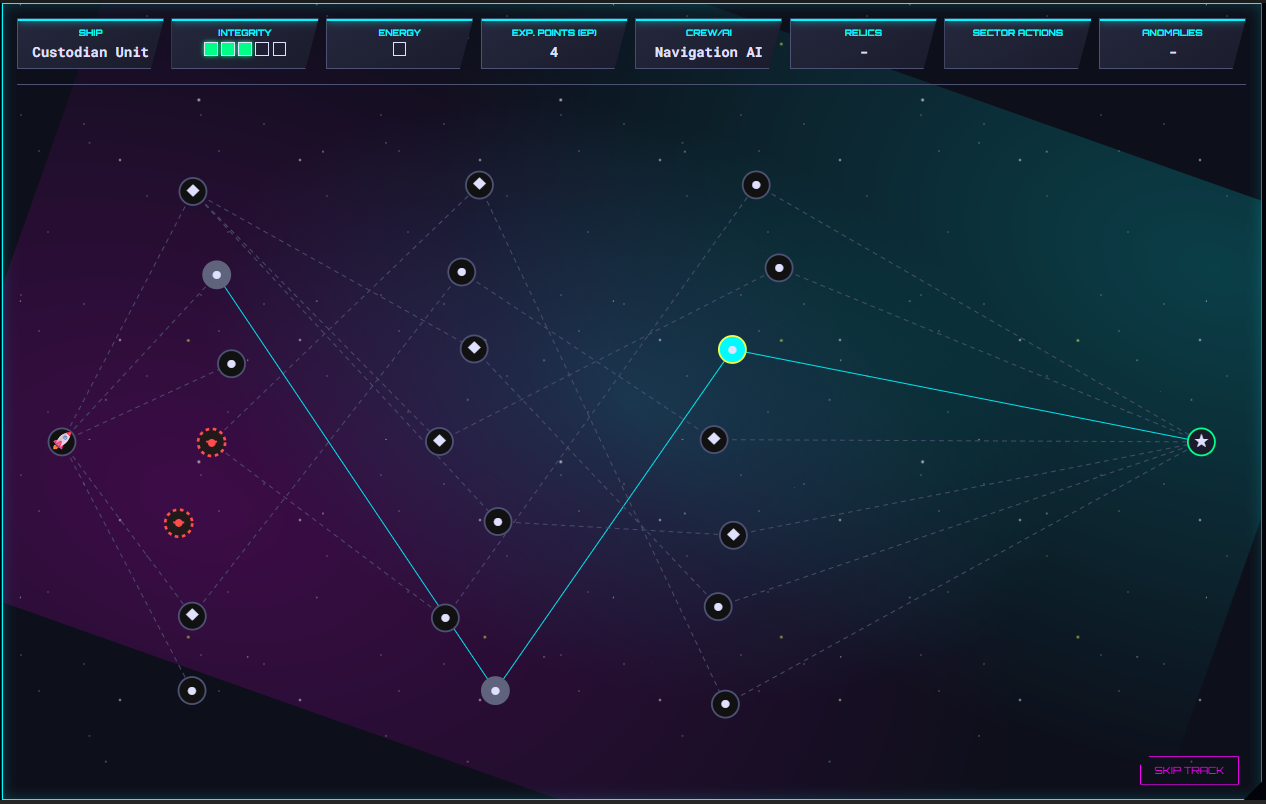Open the Ship panel showing Custodian Unit
Viewport: 1266px width, 804px height.
(x=90, y=44)
